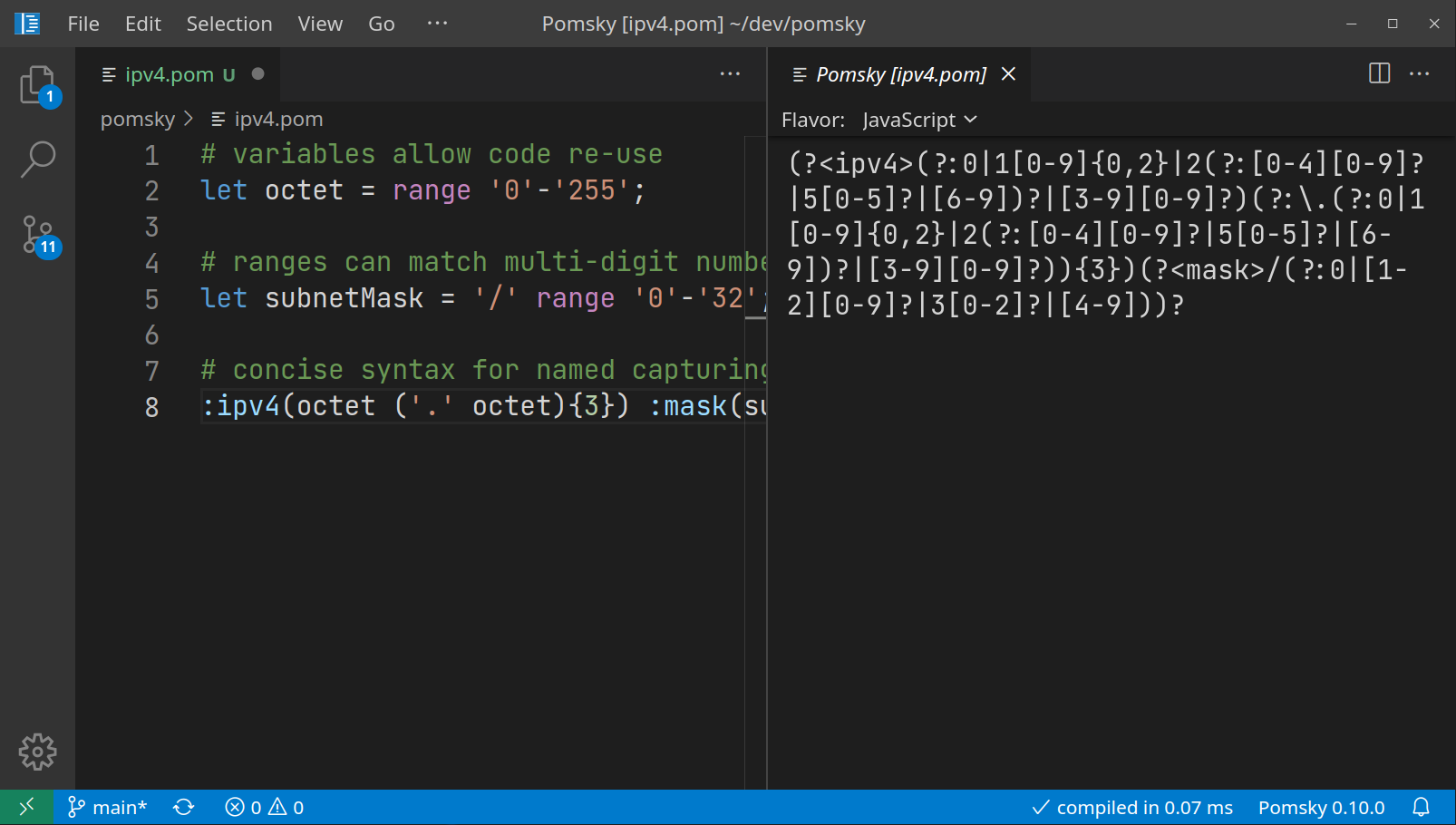Switch to the ipv4.pom editor tab
This screenshot has height=825, width=1456.
coord(169,74)
